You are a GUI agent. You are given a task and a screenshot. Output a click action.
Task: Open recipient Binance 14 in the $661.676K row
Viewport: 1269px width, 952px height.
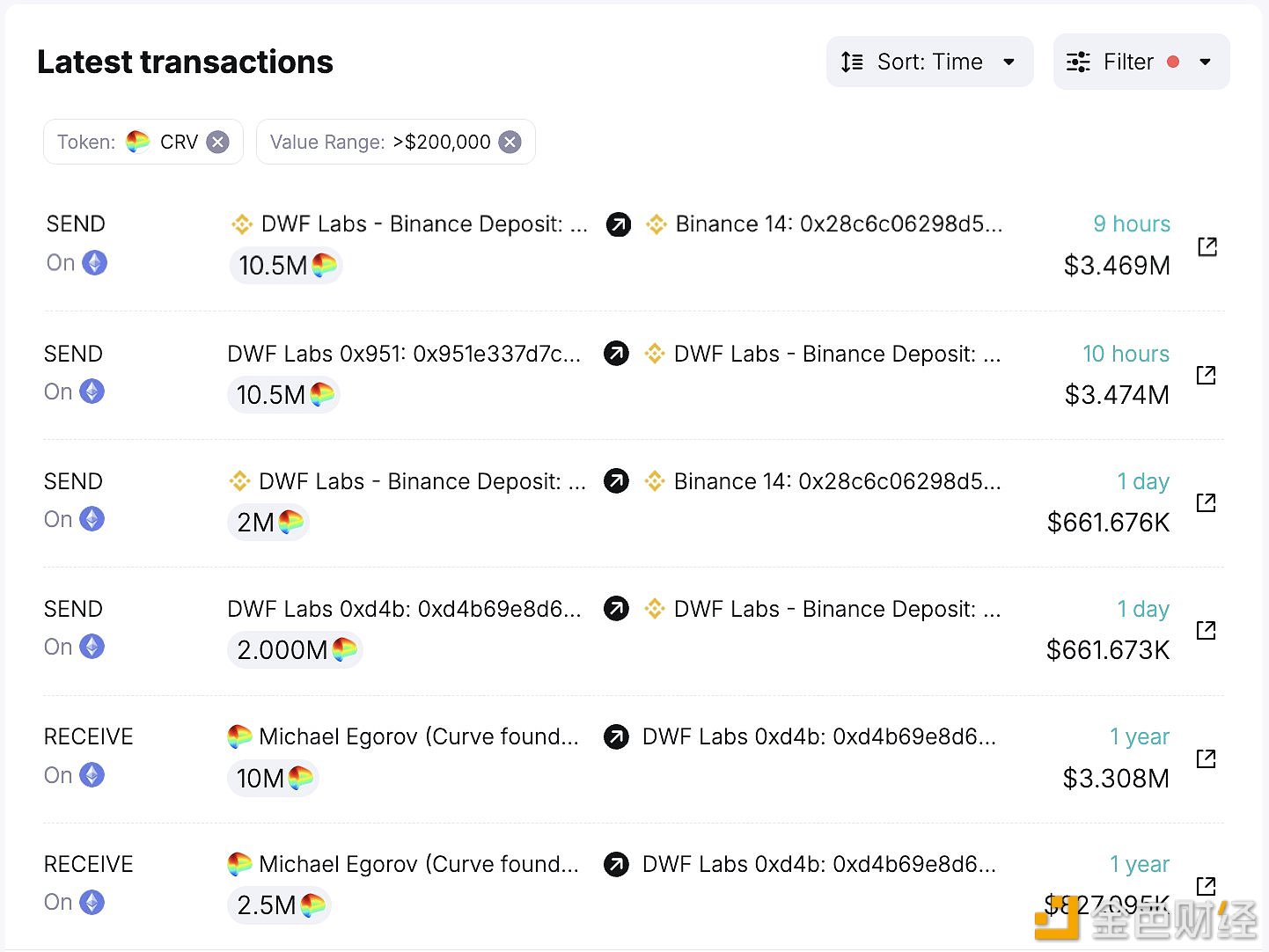(x=823, y=481)
